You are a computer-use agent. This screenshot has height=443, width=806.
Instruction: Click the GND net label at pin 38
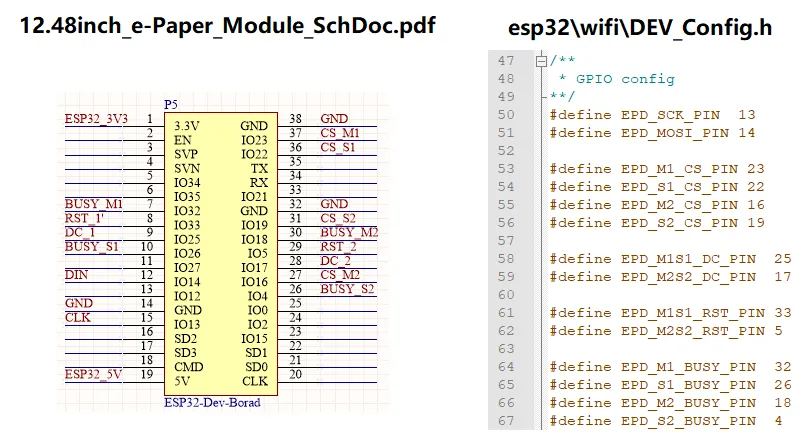(x=334, y=119)
